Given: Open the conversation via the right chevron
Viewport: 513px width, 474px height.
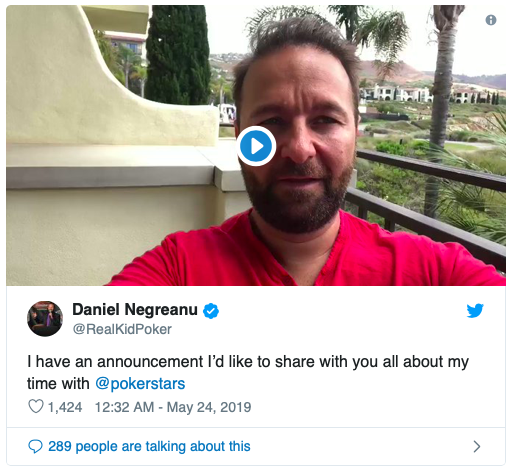Looking at the screenshot, I should click(477, 446).
